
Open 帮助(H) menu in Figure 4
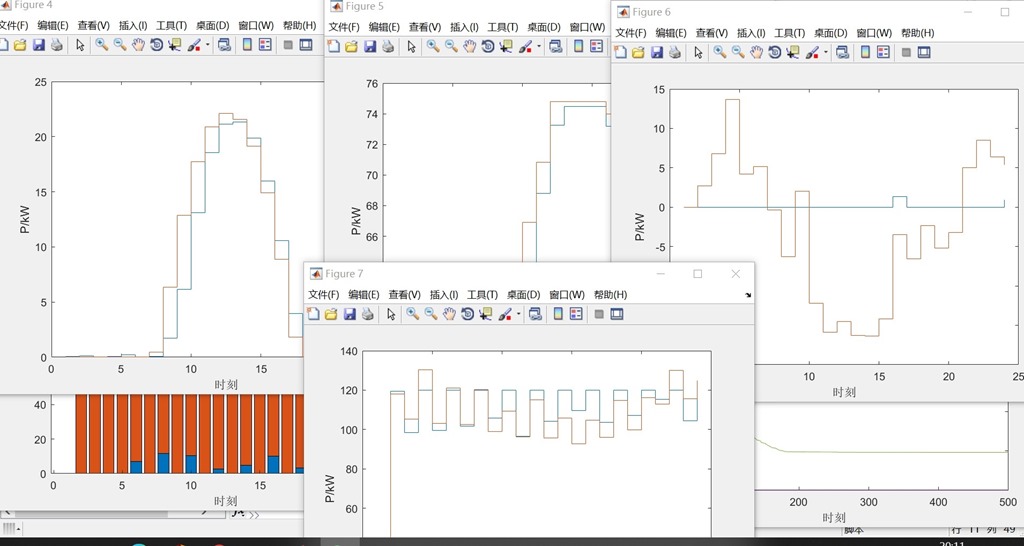point(299,25)
